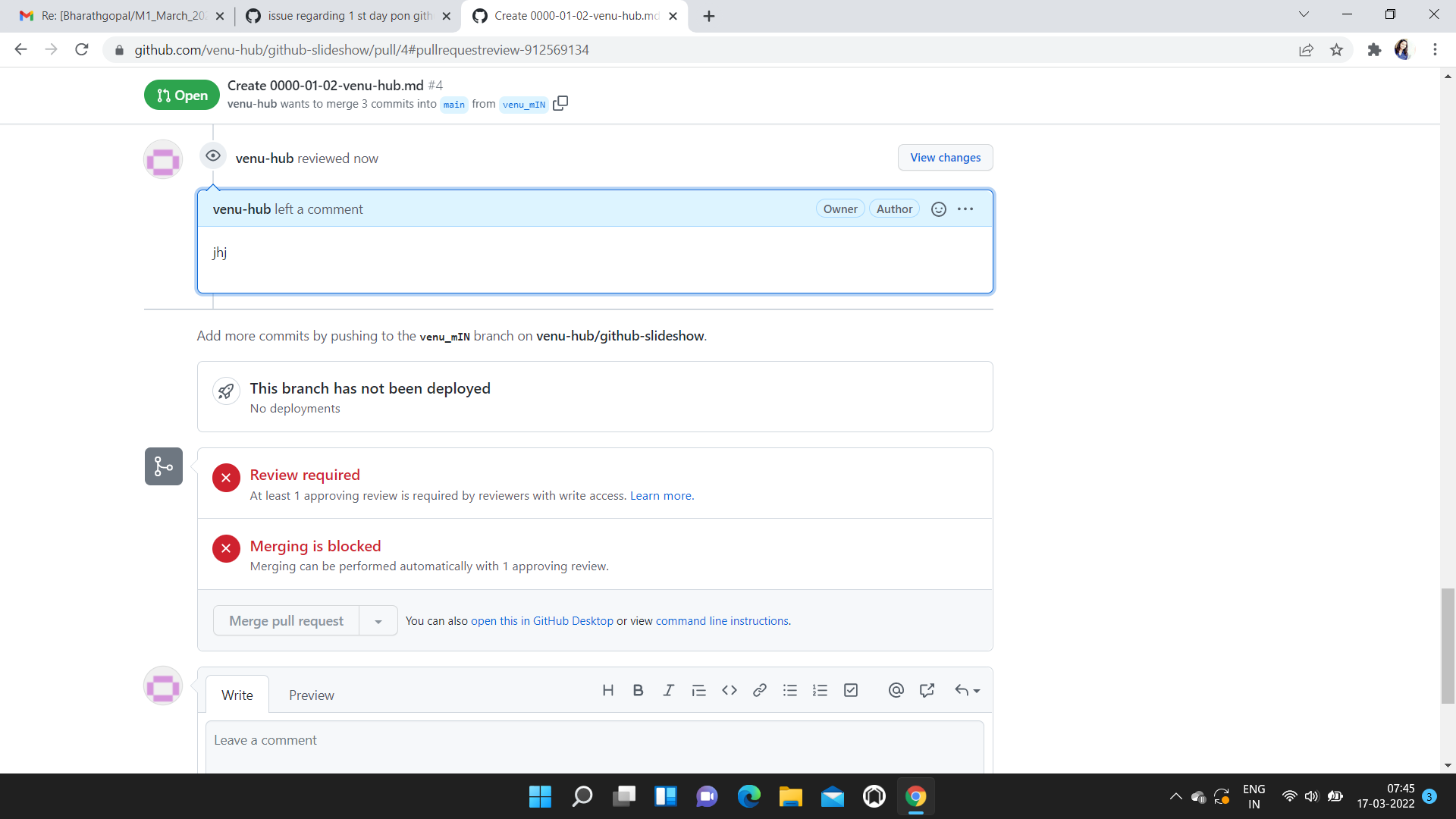Viewport: 1456px width, 819px height.
Task: Apply bold formatting in comment toolbar
Action: coord(638,690)
